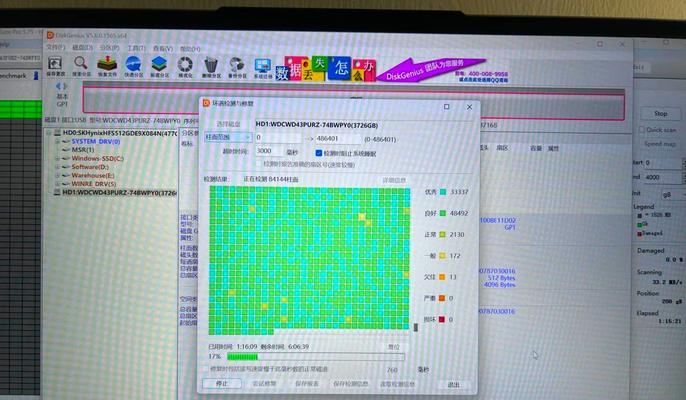Select MSR(1) partition in tree
The height and width of the screenshot is (400, 686).
click(x=83, y=150)
